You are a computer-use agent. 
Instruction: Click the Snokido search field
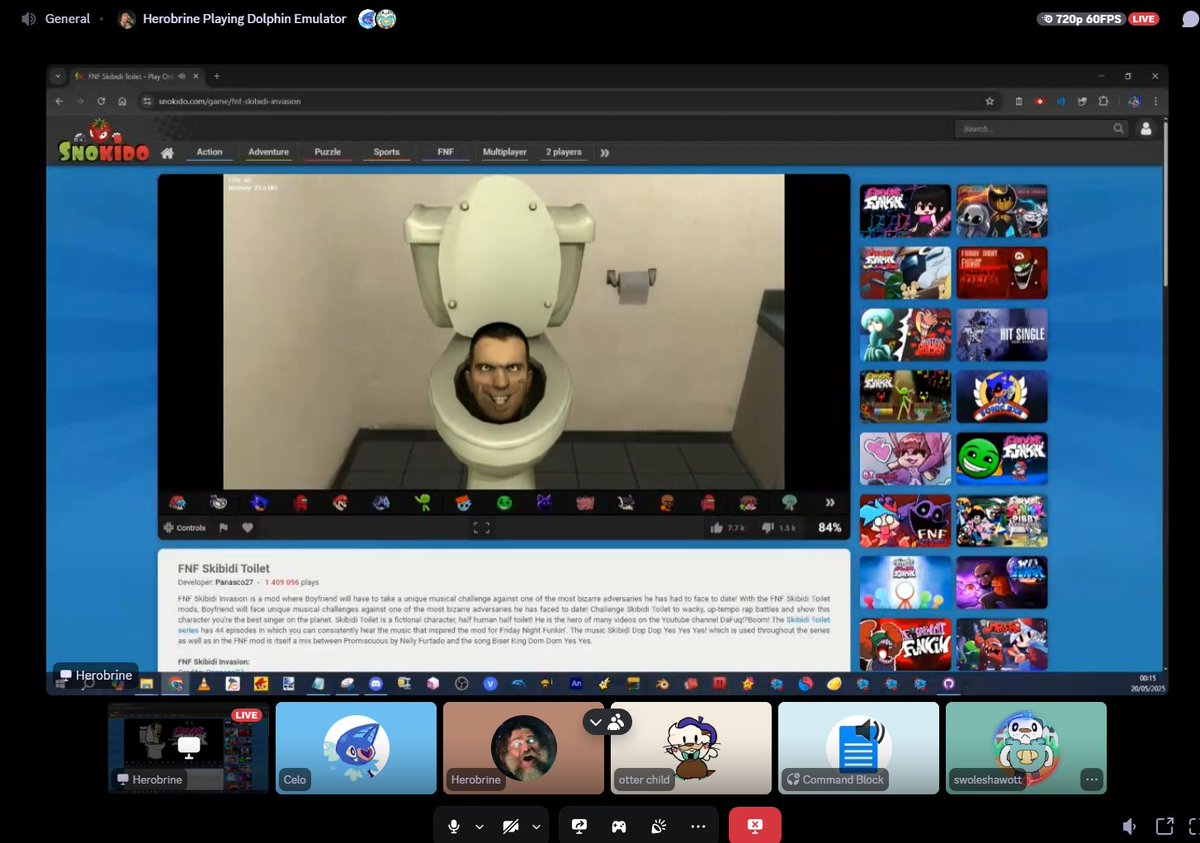tap(1040, 128)
